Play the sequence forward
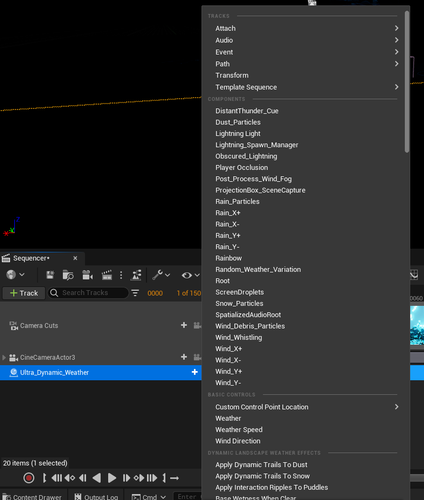 click(x=112, y=478)
